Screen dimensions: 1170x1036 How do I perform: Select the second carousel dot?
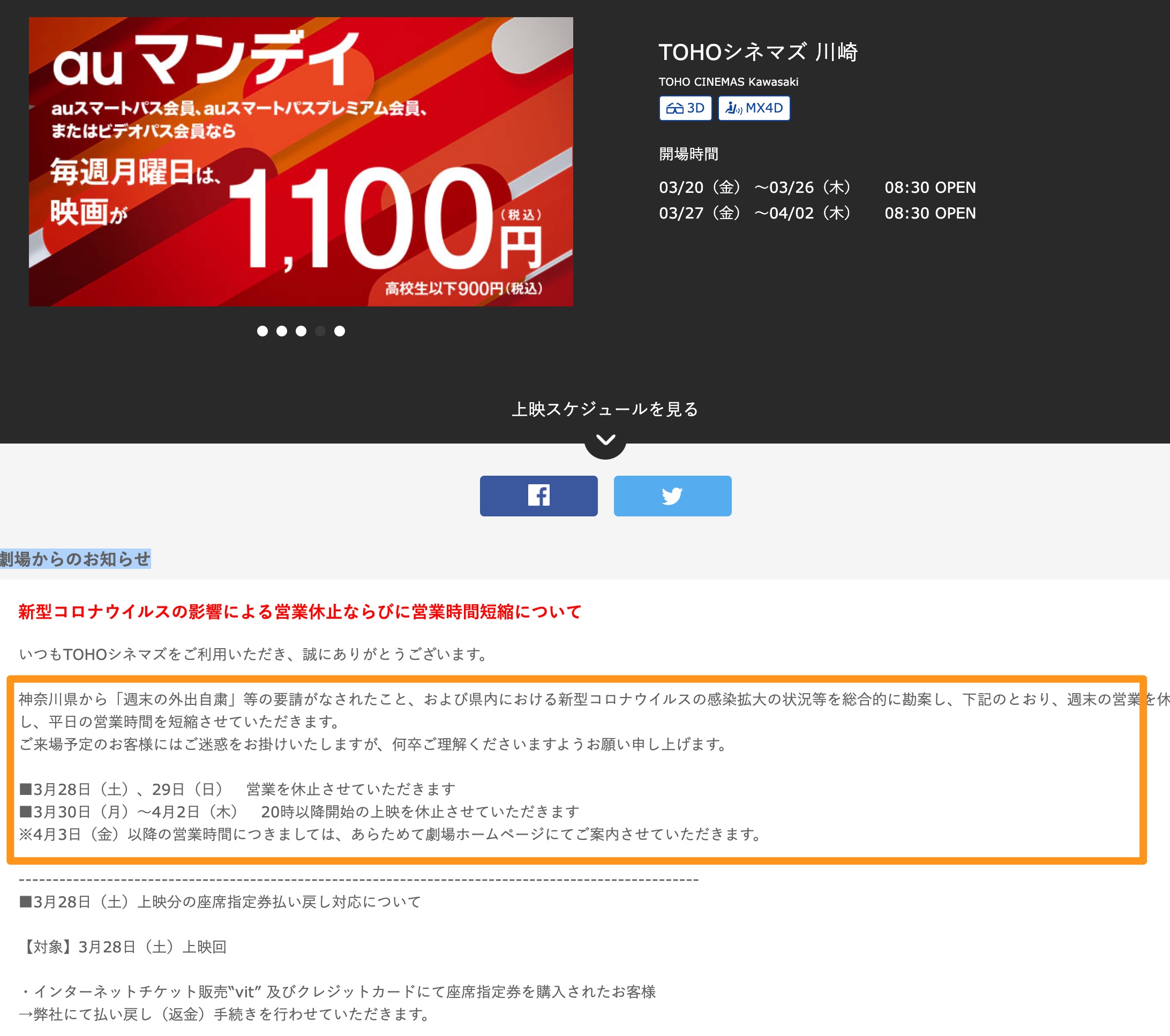pyautogui.click(x=282, y=331)
